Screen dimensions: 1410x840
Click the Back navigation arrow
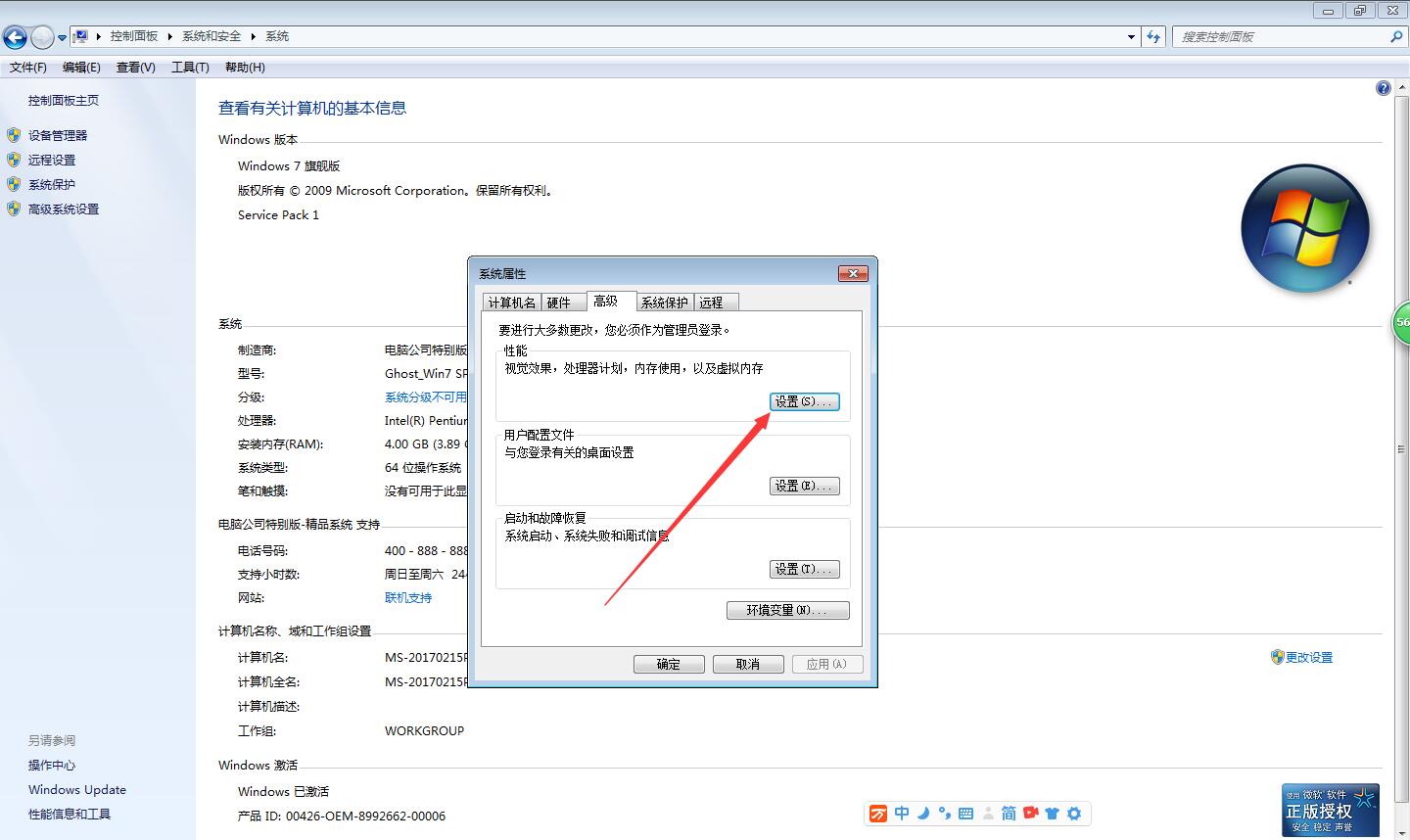click(x=15, y=37)
